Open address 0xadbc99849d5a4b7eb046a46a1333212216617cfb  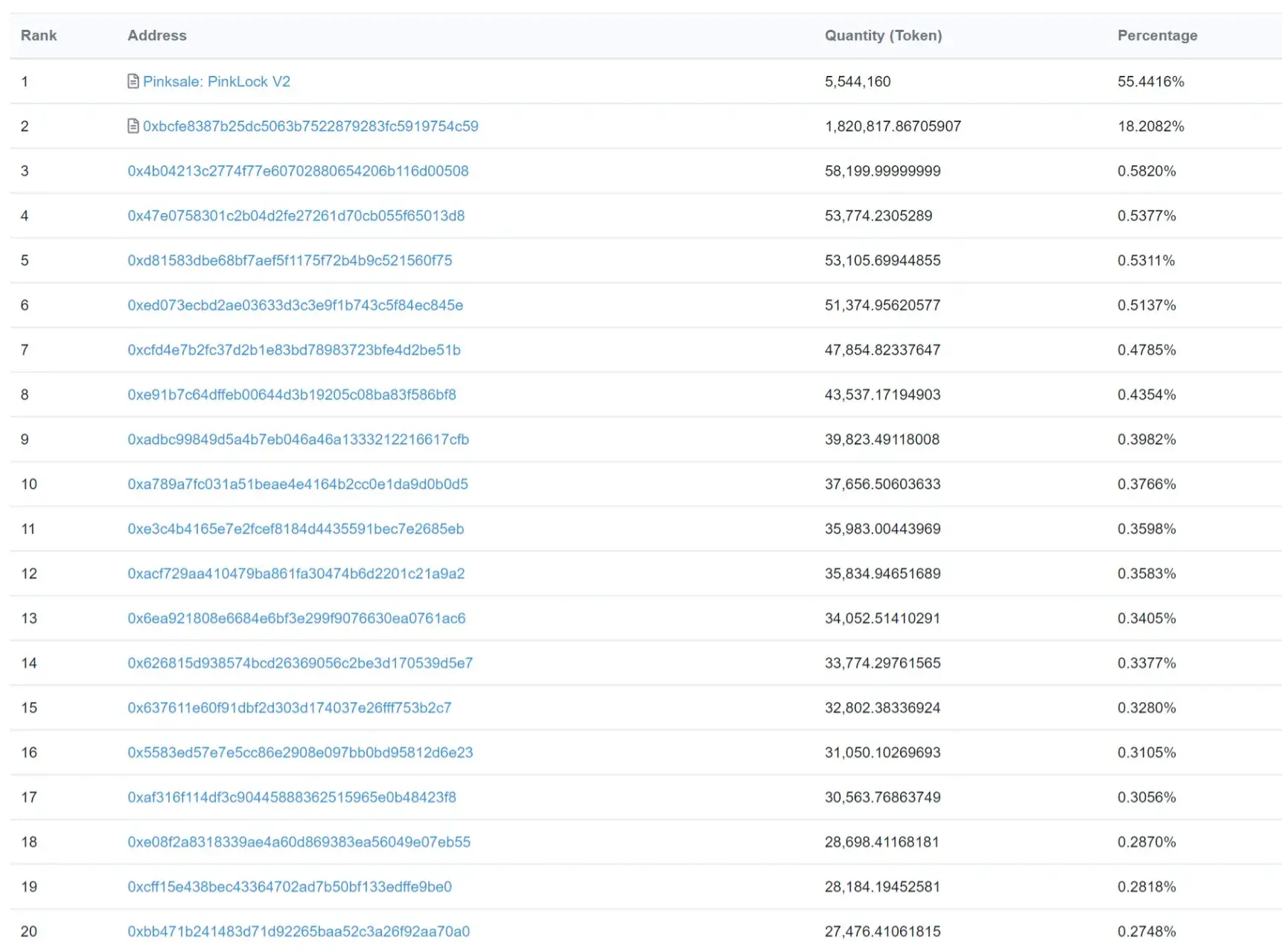pyautogui.click(x=298, y=438)
